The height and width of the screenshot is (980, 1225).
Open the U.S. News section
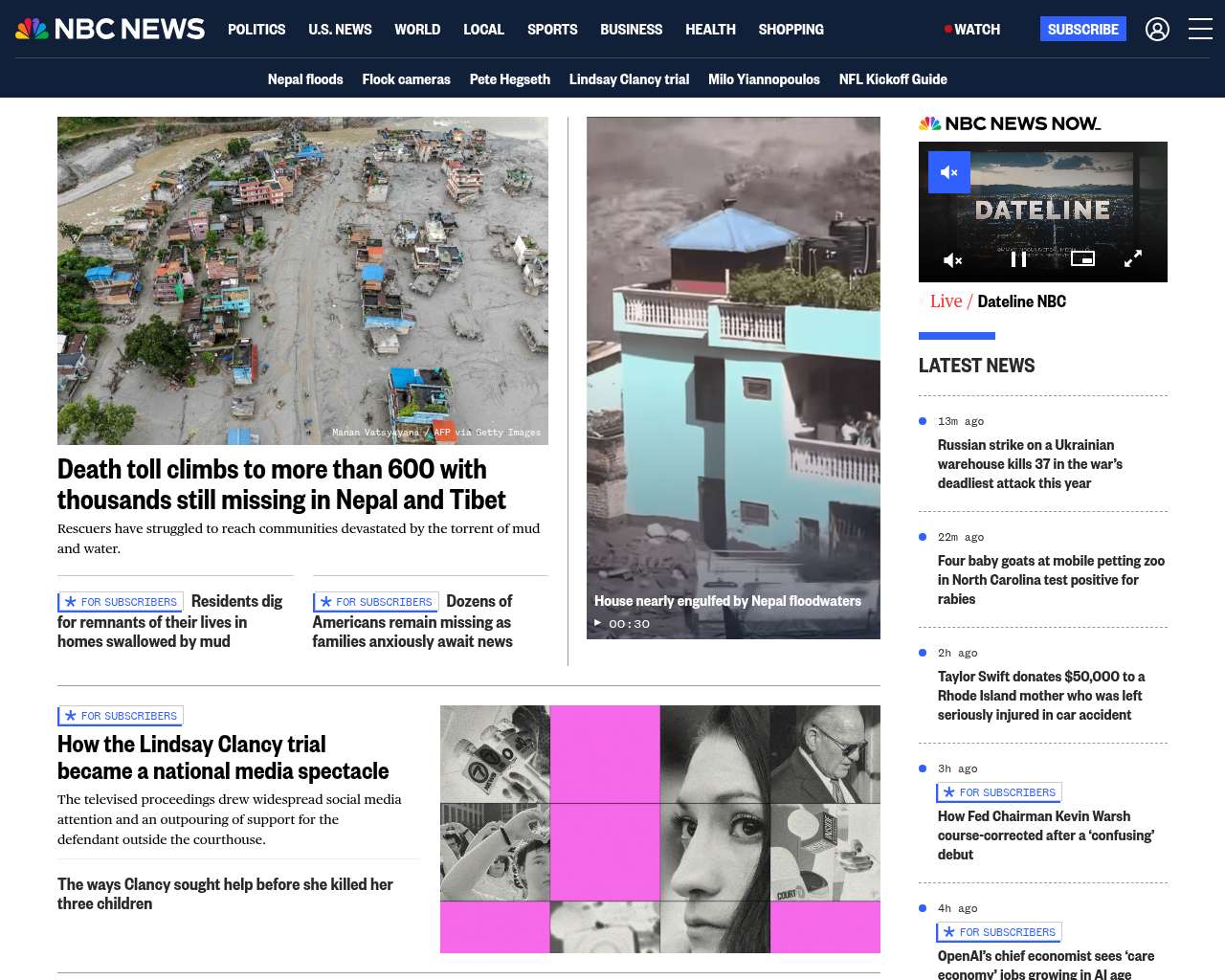click(340, 30)
